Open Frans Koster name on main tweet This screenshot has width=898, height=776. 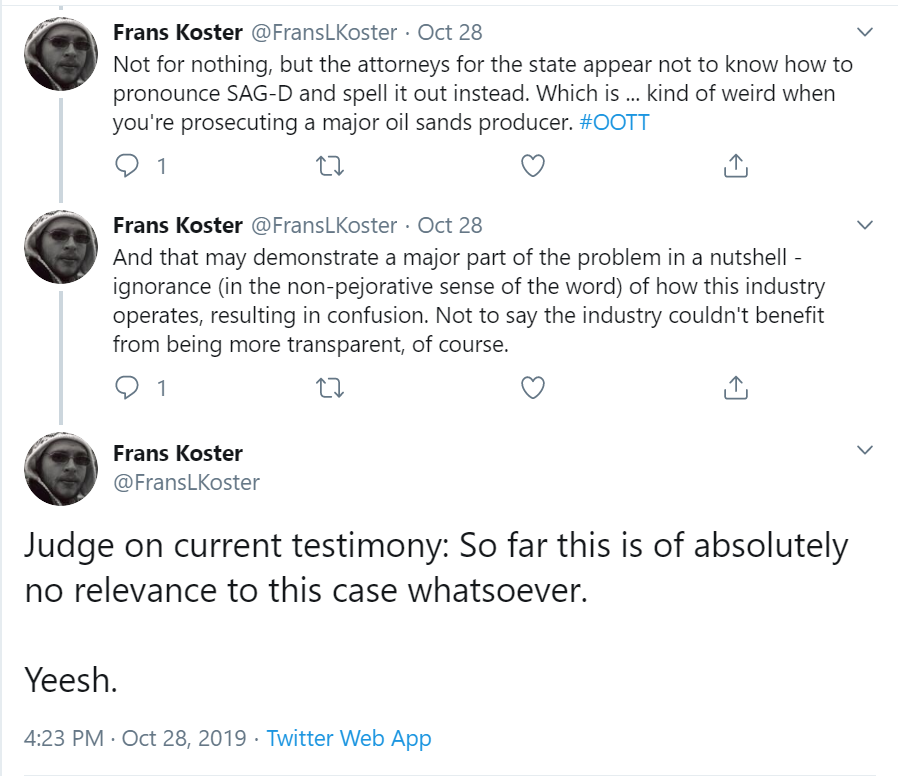178,454
